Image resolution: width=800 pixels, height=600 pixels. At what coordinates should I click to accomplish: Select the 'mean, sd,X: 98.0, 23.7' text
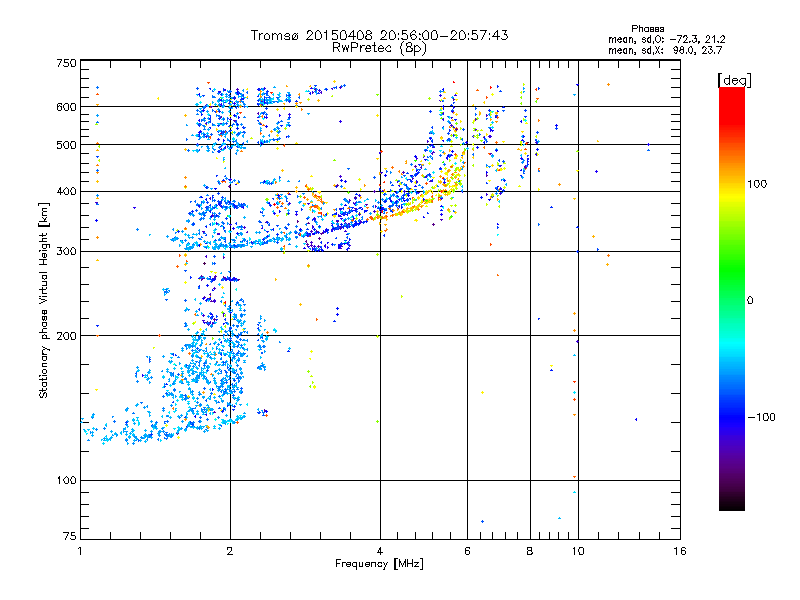[x=665, y=50]
